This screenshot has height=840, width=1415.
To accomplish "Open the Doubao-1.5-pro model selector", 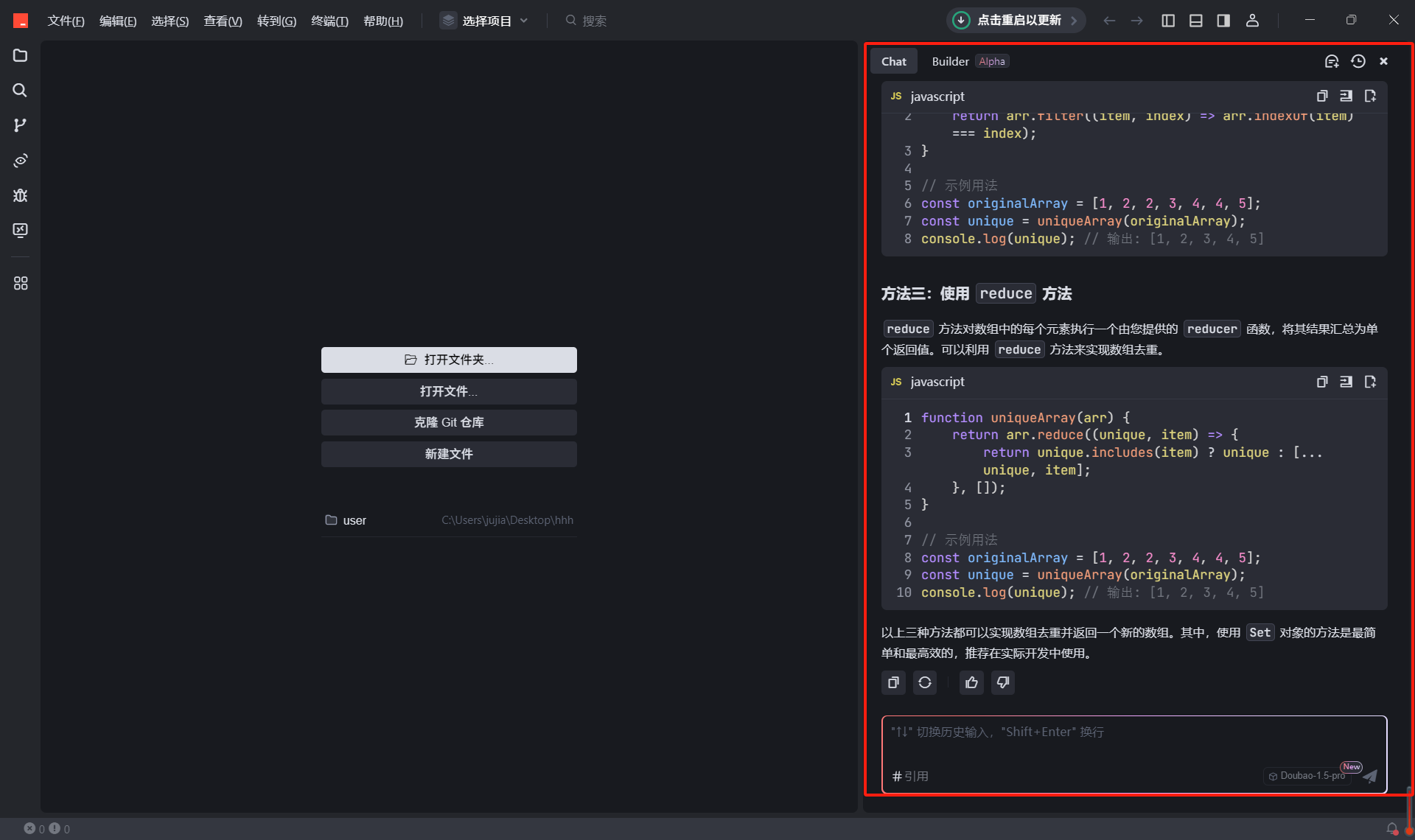I will click(x=1307, y=775).
